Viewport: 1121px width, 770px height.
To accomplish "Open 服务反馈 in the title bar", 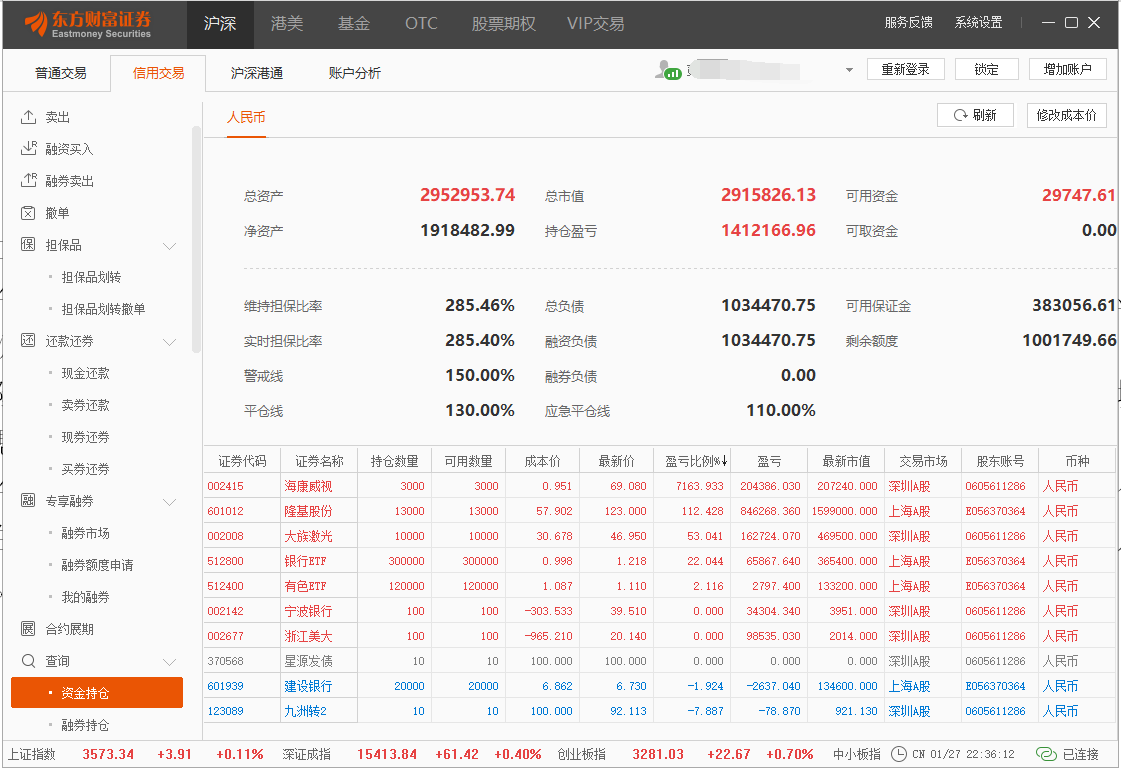I will pyautogui.click(x=909, y=23).
